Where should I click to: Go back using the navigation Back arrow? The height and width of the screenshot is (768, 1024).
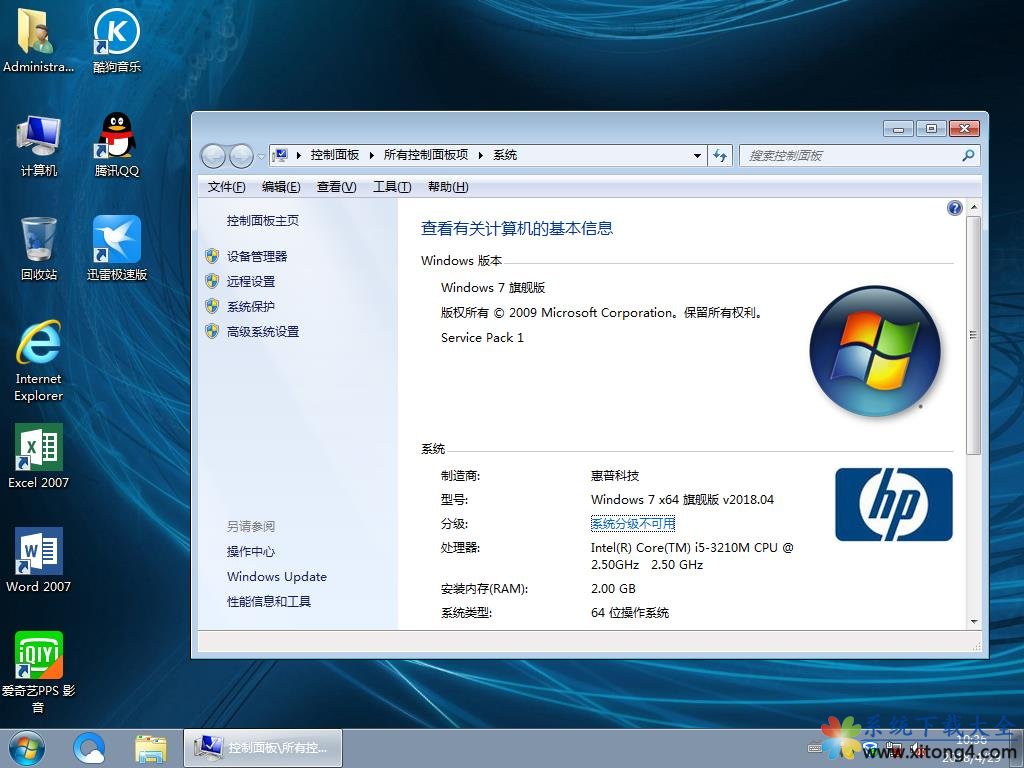point(213,156)
